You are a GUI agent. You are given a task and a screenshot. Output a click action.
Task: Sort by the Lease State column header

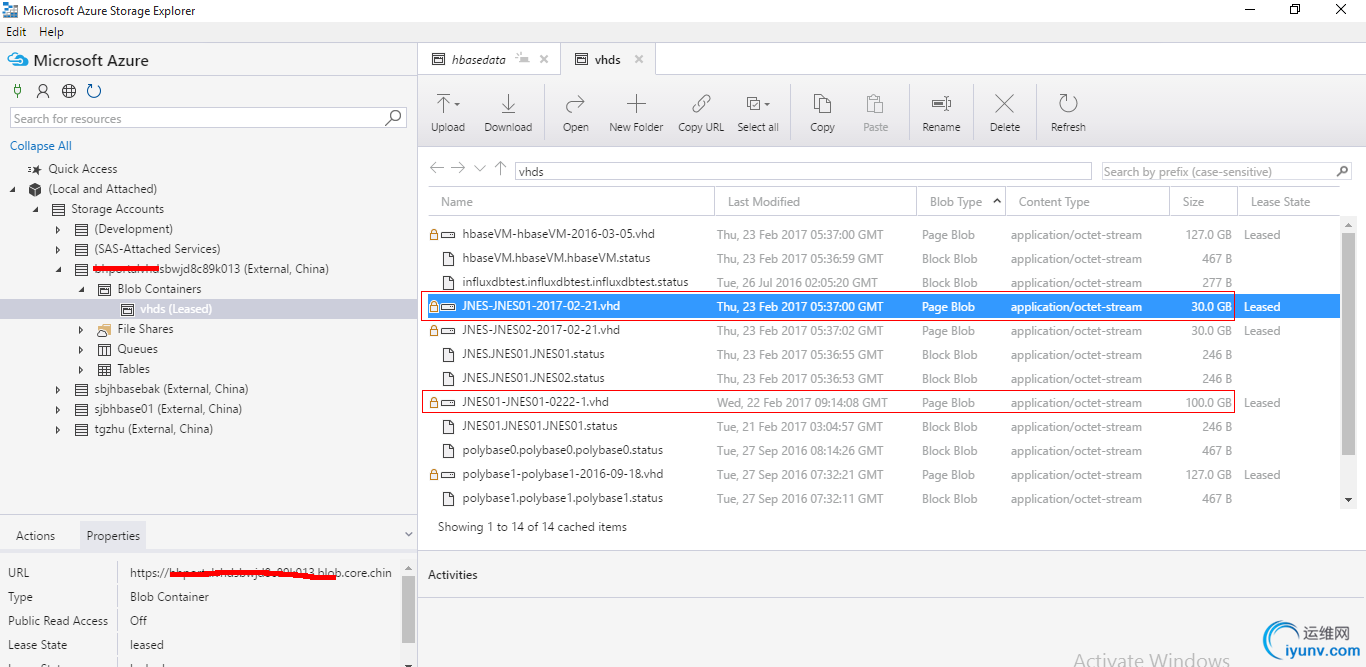click(1288, 201)
